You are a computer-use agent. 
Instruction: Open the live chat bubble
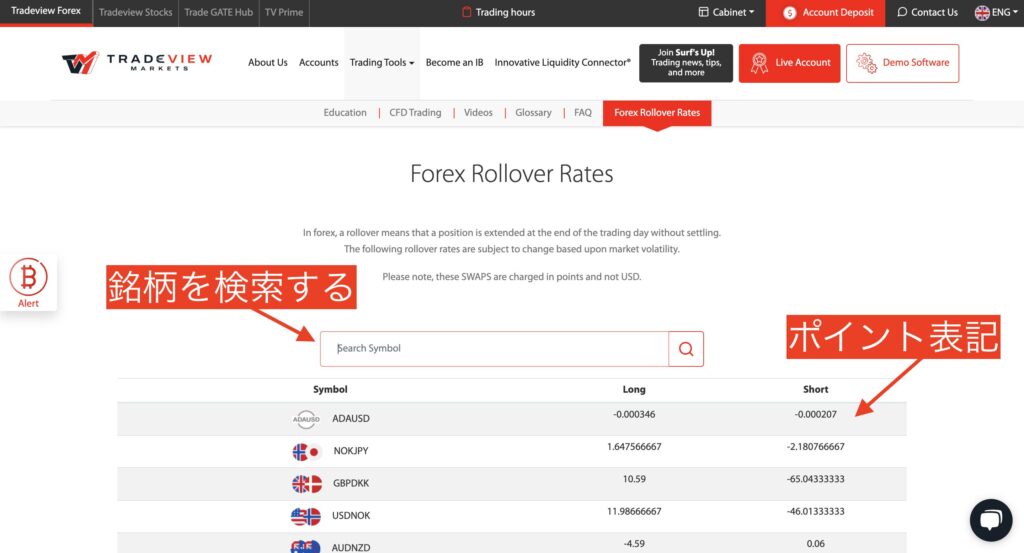click(991, 520)
